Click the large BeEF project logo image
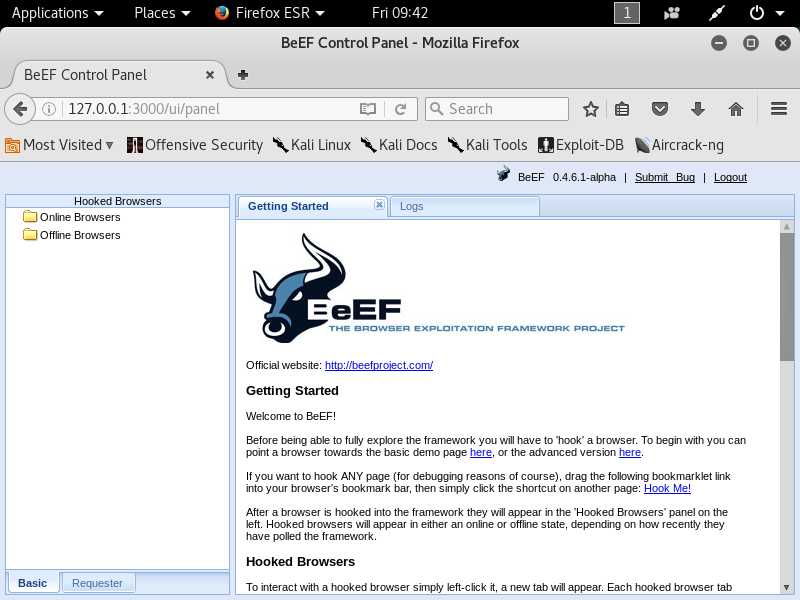The width and height of the screenshot is (800, 600). click(439, 288)
